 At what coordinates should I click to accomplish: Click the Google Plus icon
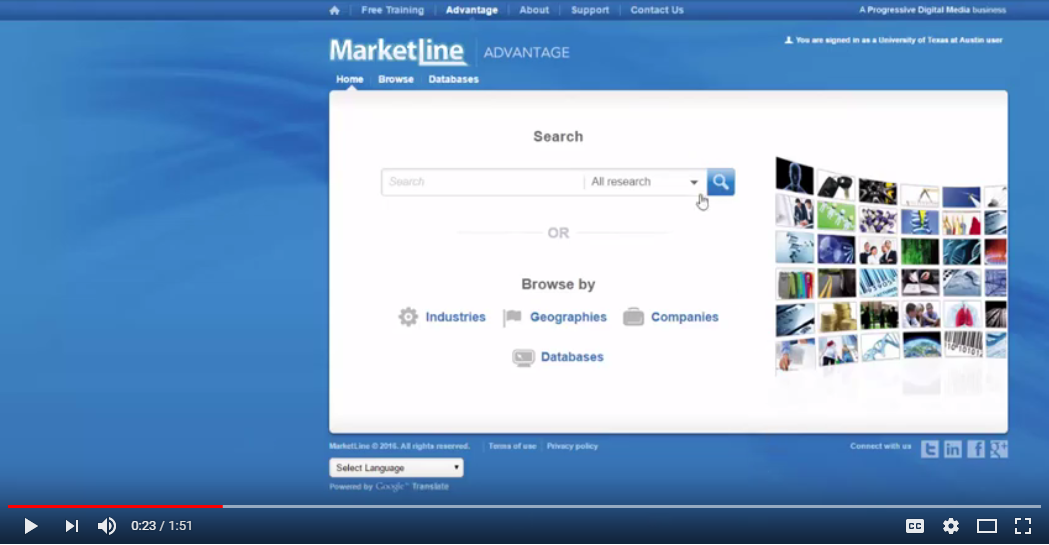click(x=999, y=449)
